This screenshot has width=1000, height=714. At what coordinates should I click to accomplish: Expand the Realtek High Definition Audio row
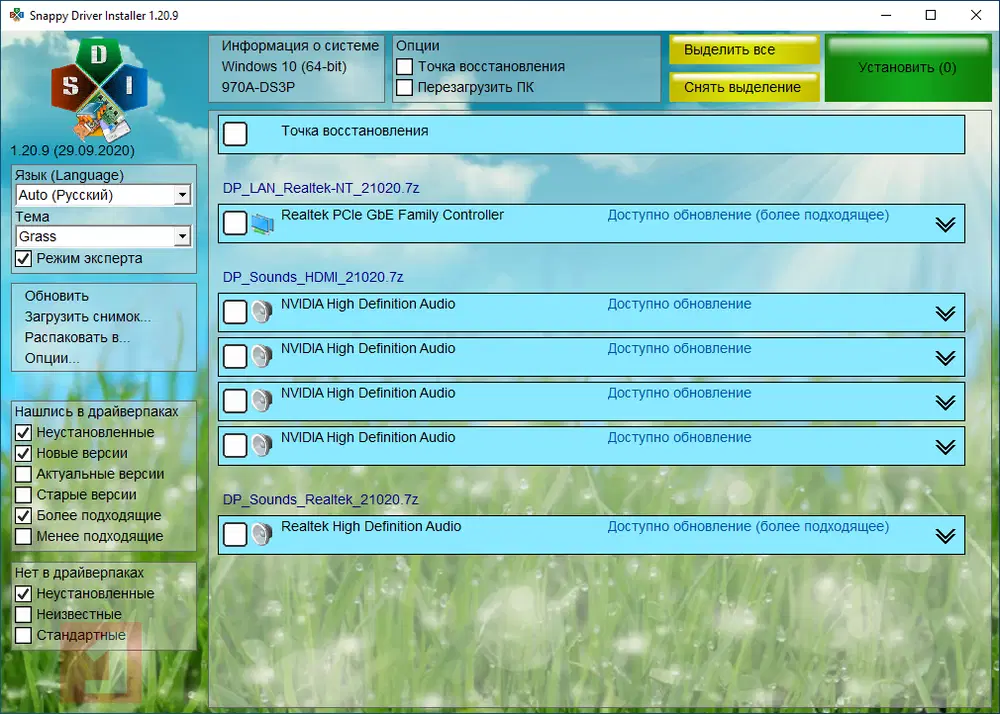pos(945,536)
